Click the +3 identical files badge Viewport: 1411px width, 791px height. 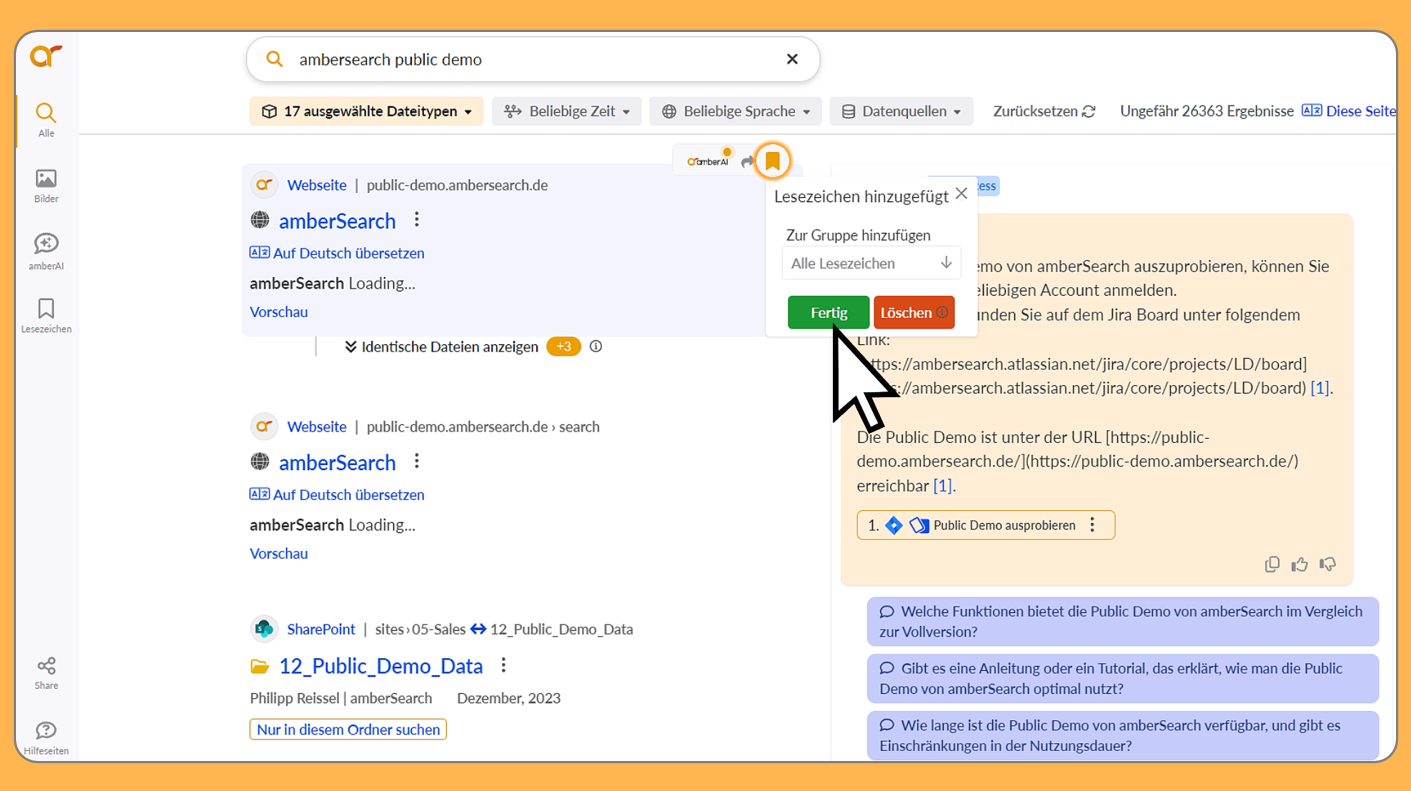(x=563, y=347)
